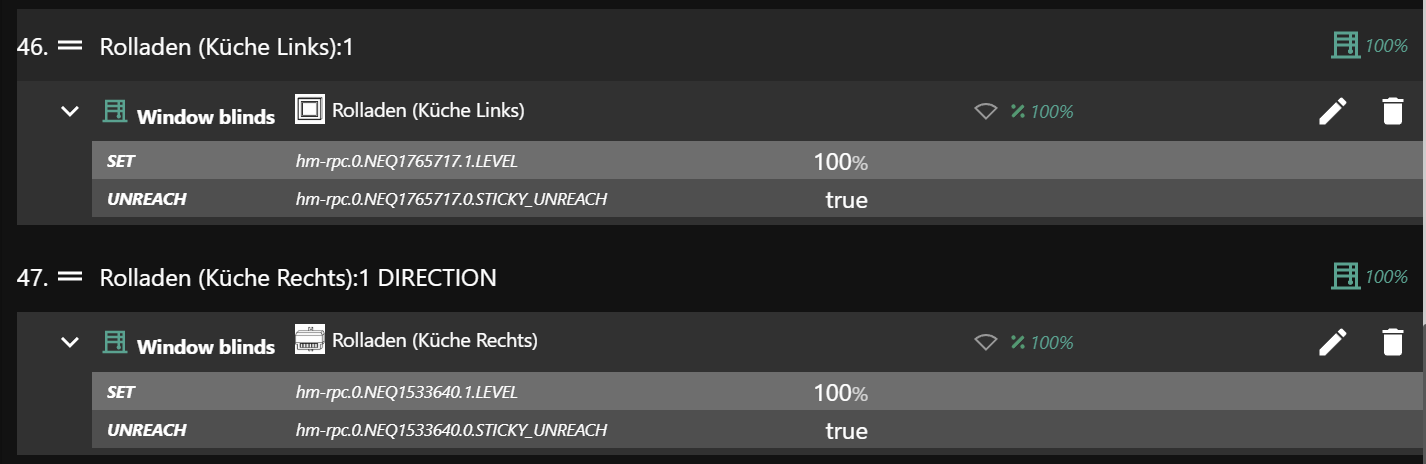The image size is (1426, 464).
Task: Click the Küche Links SET value 100%
Action: 840,162
